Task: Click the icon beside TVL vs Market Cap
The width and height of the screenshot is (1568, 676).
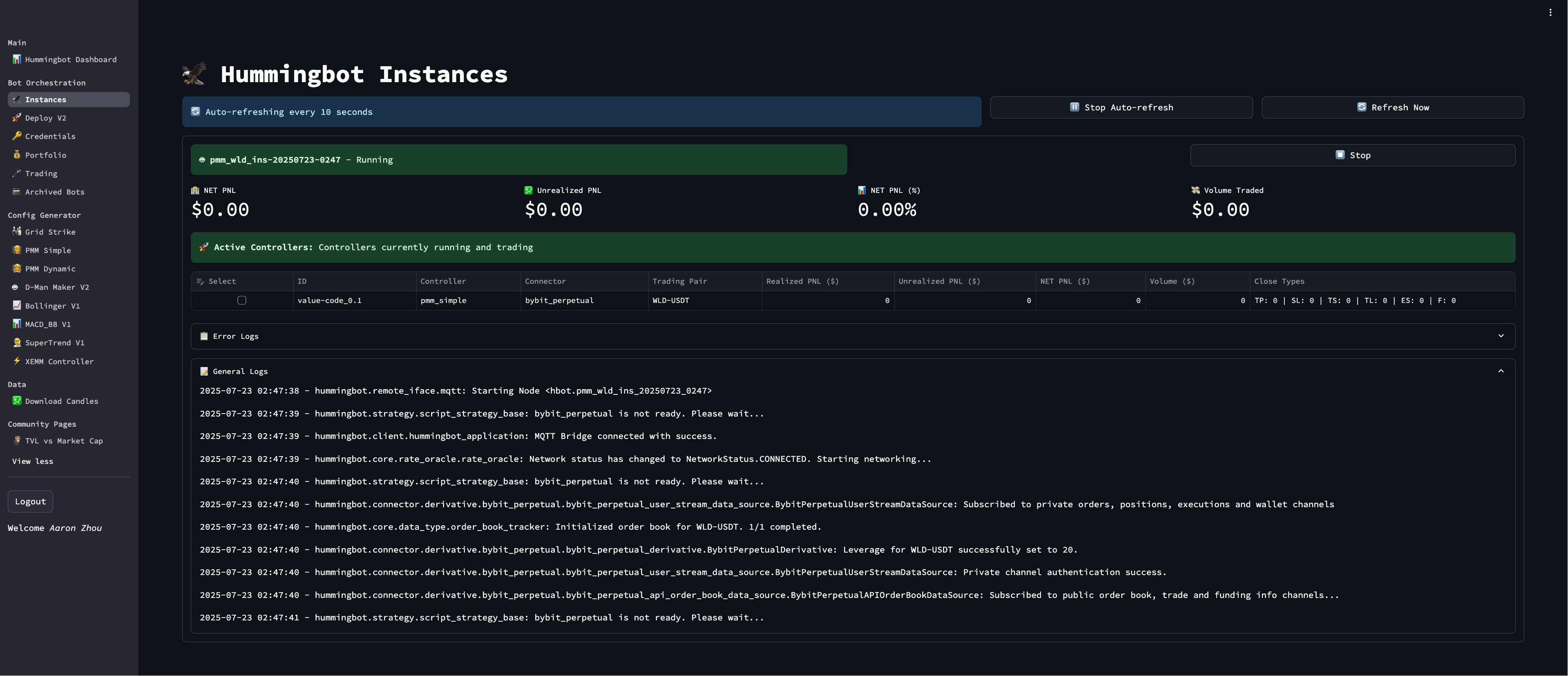Action: tap(17, 440)
